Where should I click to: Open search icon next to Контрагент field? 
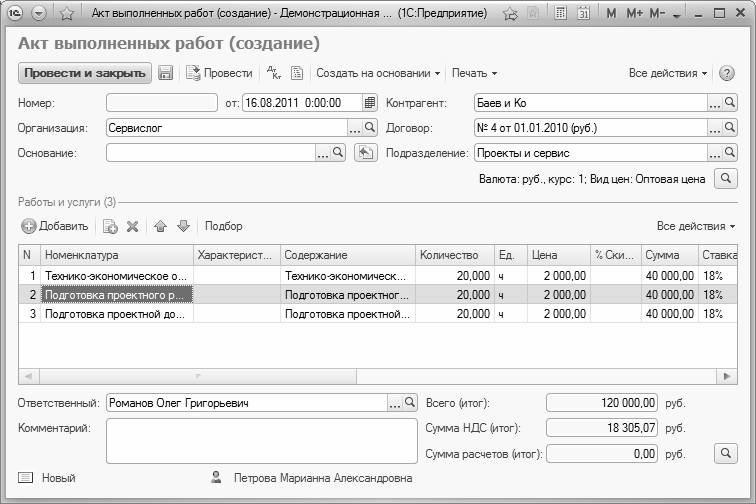[x=730, y=102]
